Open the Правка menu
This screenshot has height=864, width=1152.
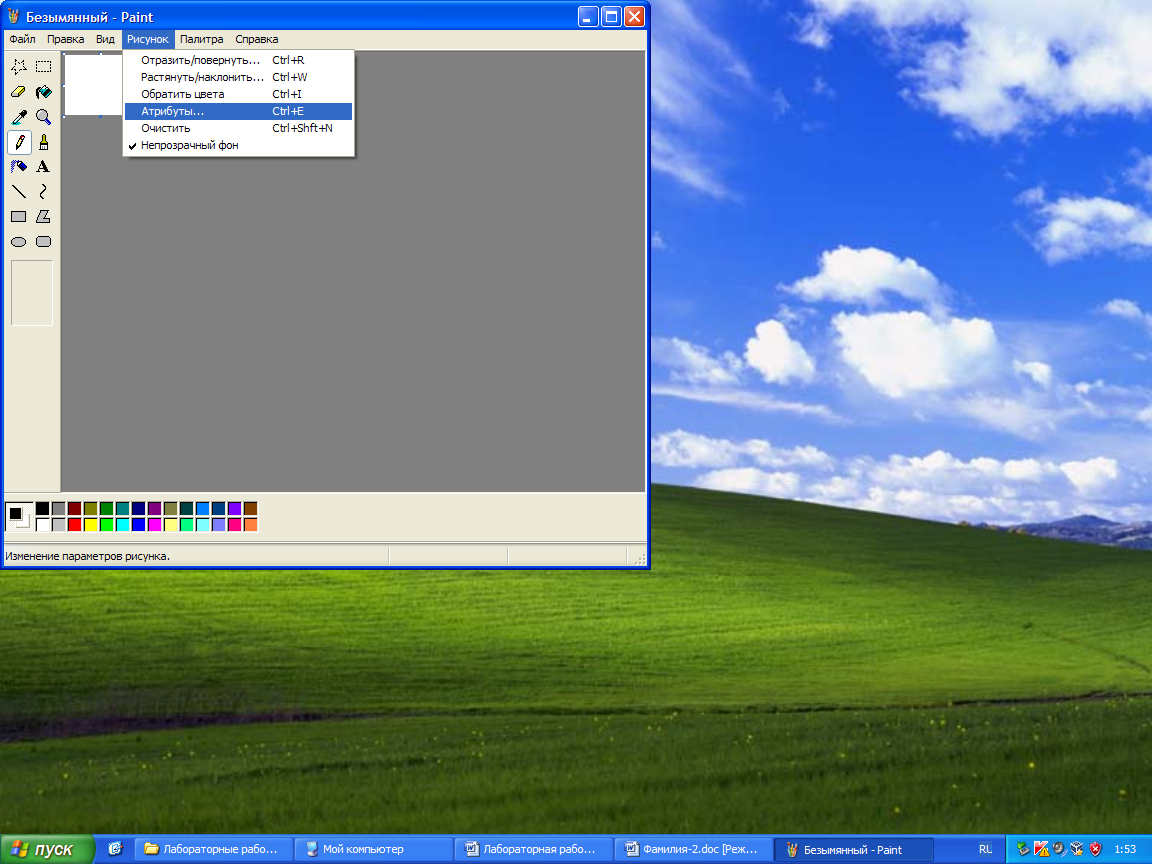pyautogui.click(x=65, y=39)
